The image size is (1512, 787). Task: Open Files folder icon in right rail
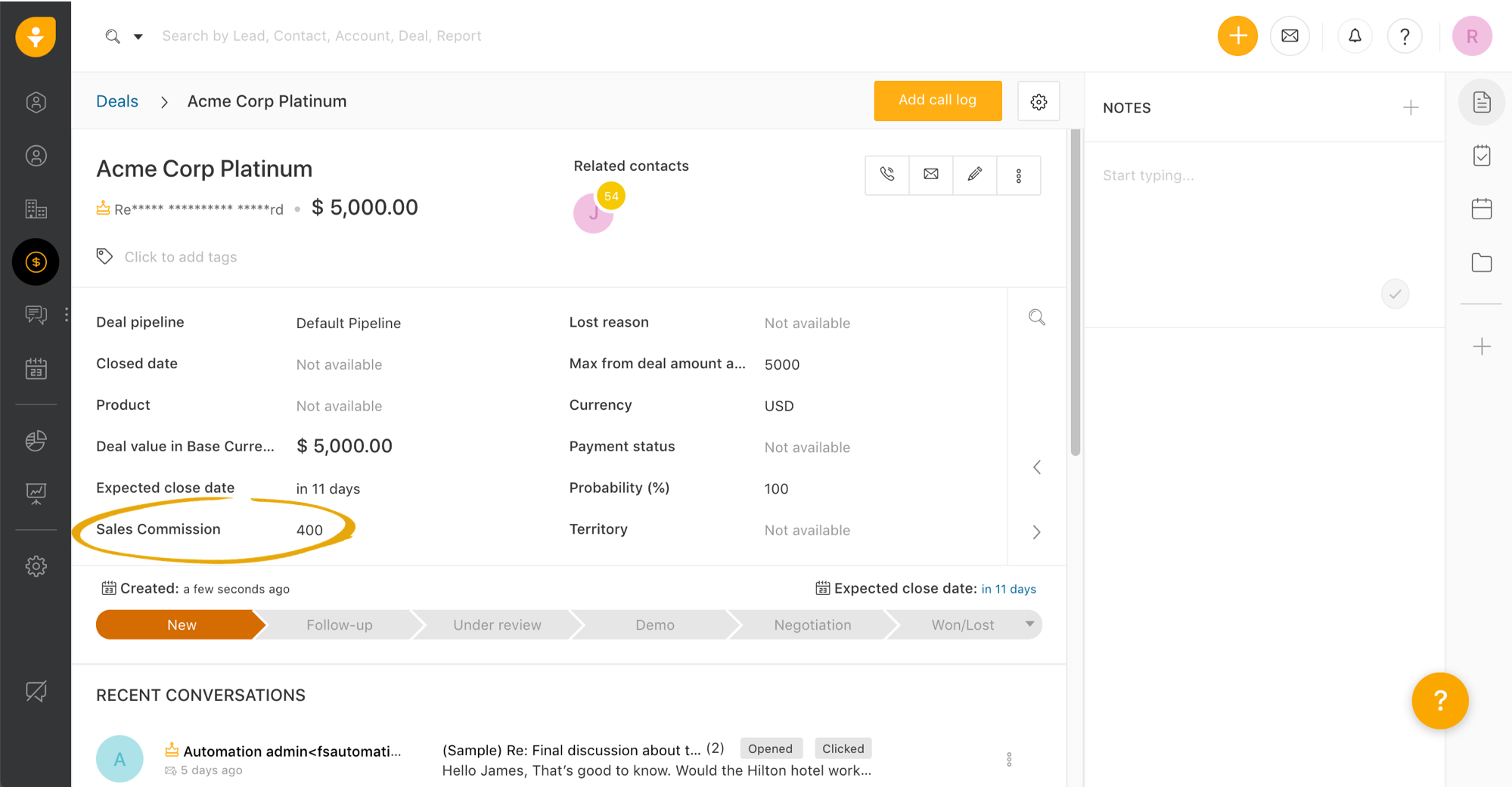click(1481, 262)
